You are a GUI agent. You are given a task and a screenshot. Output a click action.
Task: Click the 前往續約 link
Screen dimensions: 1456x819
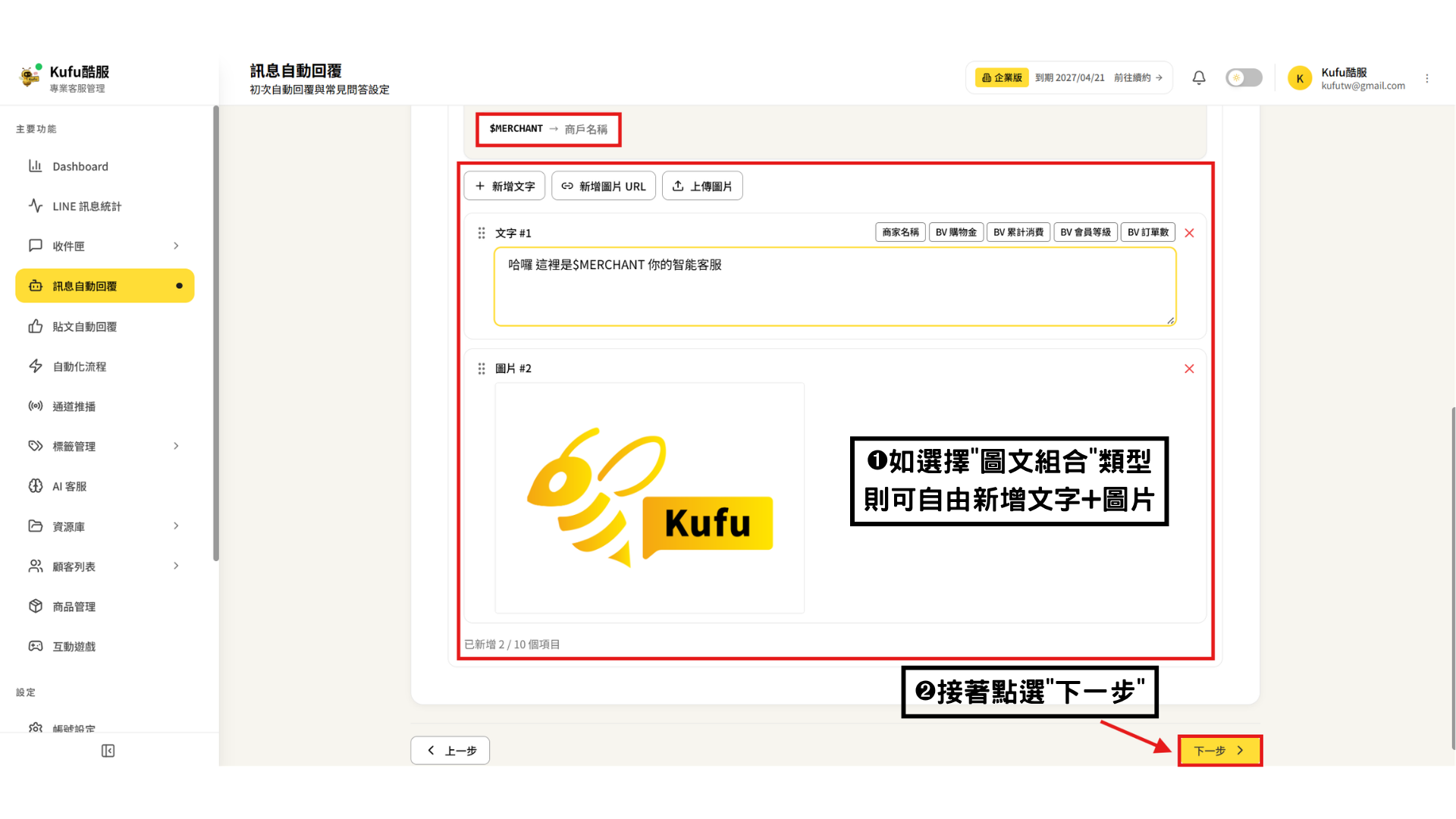pos(1138,77)
